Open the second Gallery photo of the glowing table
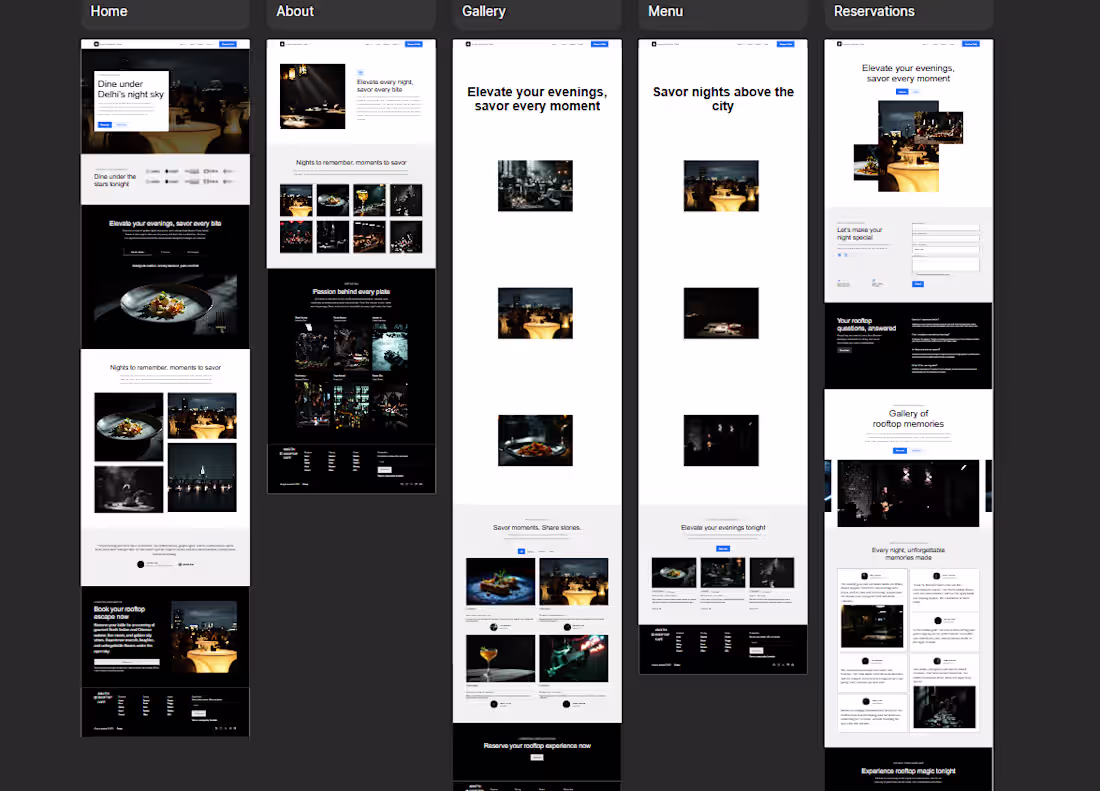This screenshot has width=1100, height=791. pyautogui.click(x=535, y=313)
